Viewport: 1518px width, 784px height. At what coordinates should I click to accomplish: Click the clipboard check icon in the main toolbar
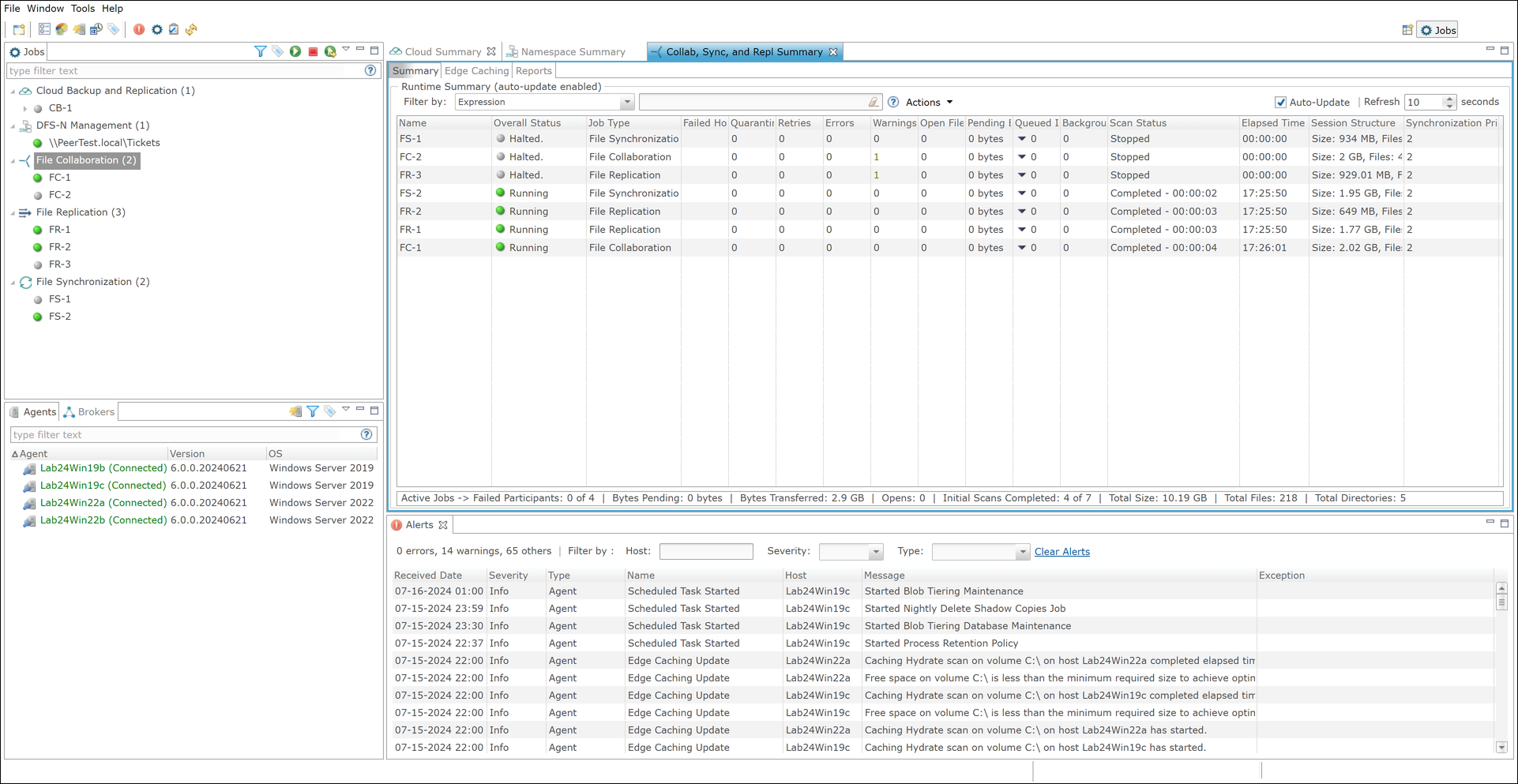coord(174,29)
